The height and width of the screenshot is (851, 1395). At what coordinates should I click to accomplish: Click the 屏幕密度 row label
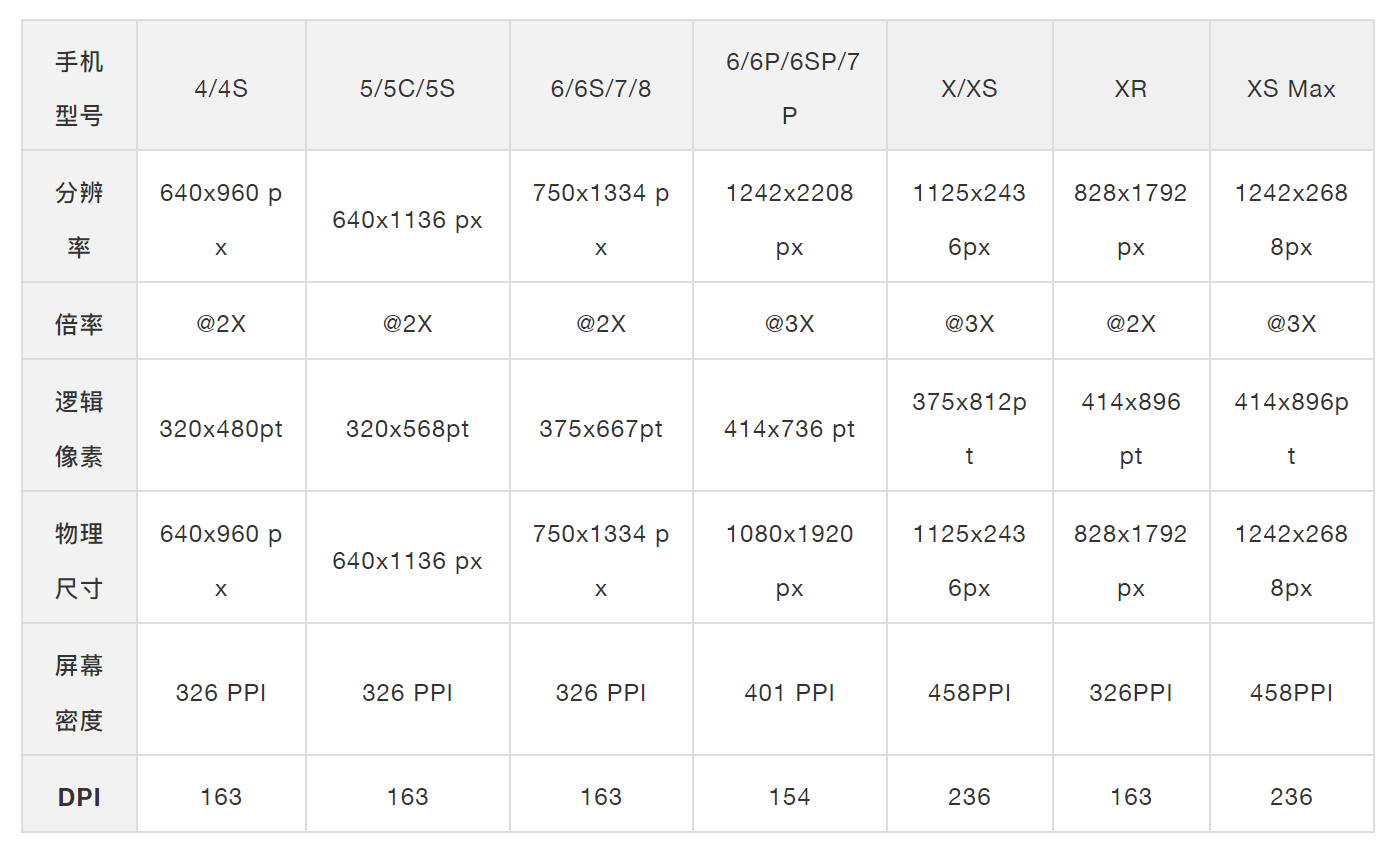pos(79,693)
